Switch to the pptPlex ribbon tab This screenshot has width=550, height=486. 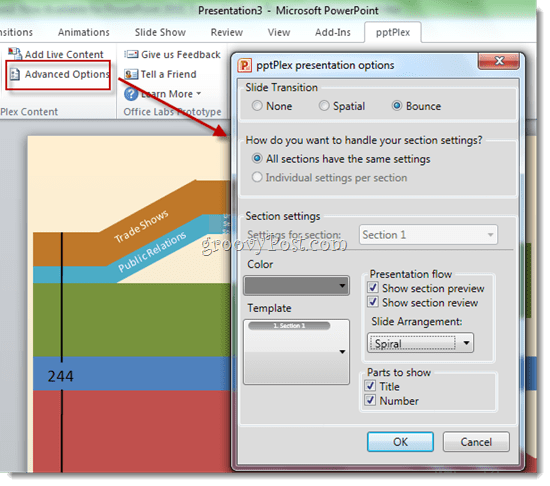(393, 32)
